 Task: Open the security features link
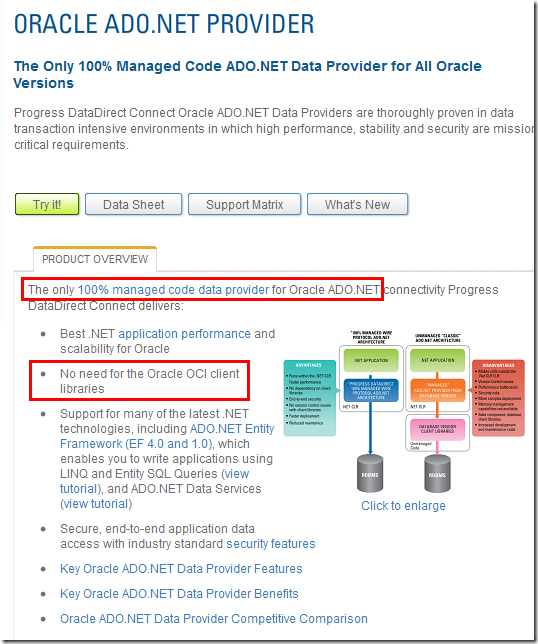[x=271, y=544]
